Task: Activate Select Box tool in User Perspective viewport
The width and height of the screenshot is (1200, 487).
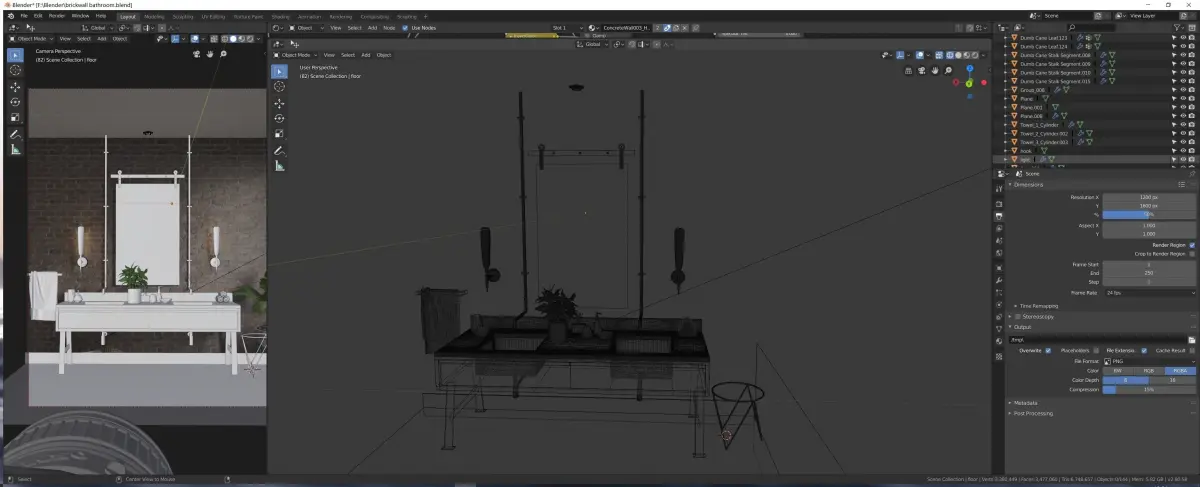Action: (x=279, y=71)
